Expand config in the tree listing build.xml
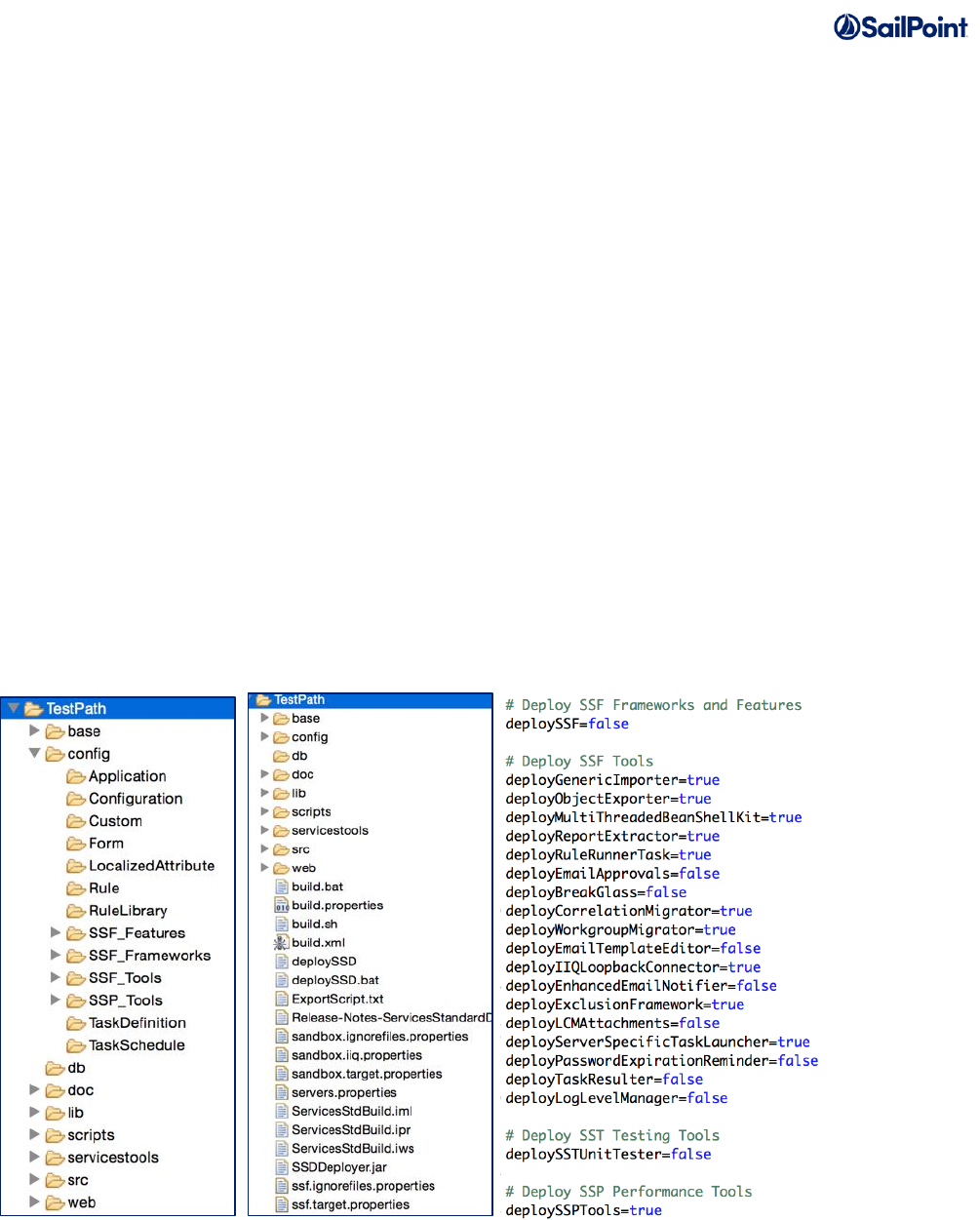This screenshot has height=1220, width=980. pos(264,737)
